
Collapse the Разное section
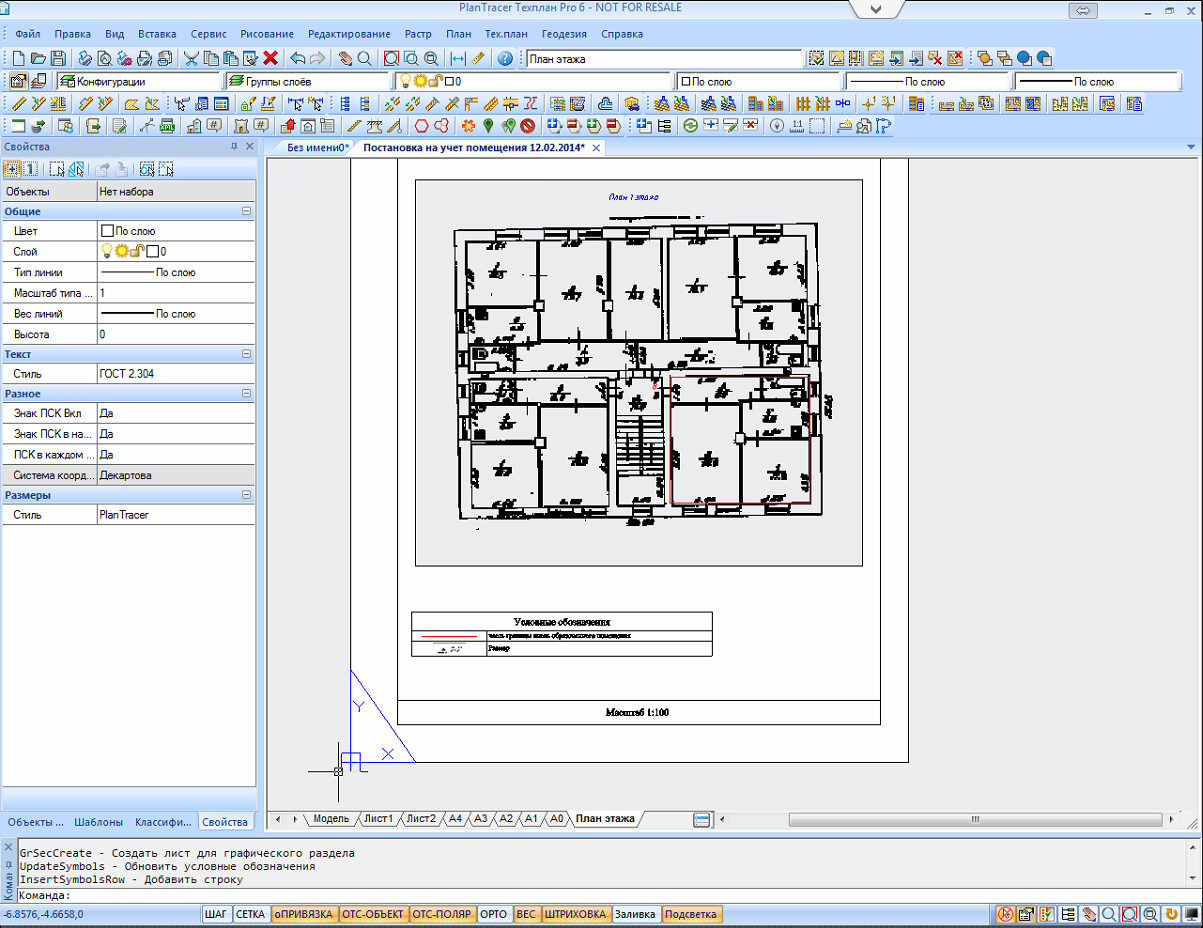246,394
